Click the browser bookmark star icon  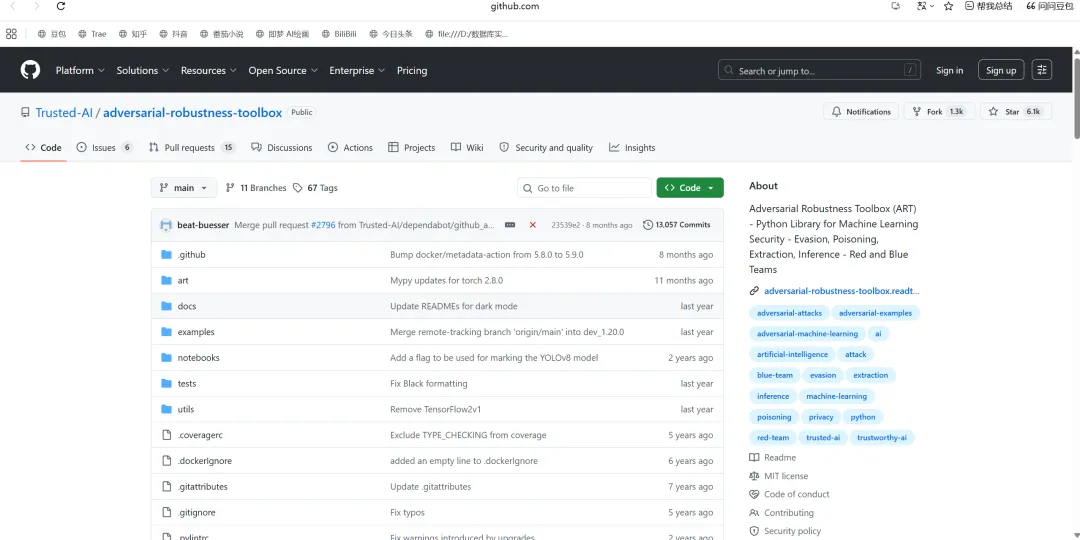[948, 6]
